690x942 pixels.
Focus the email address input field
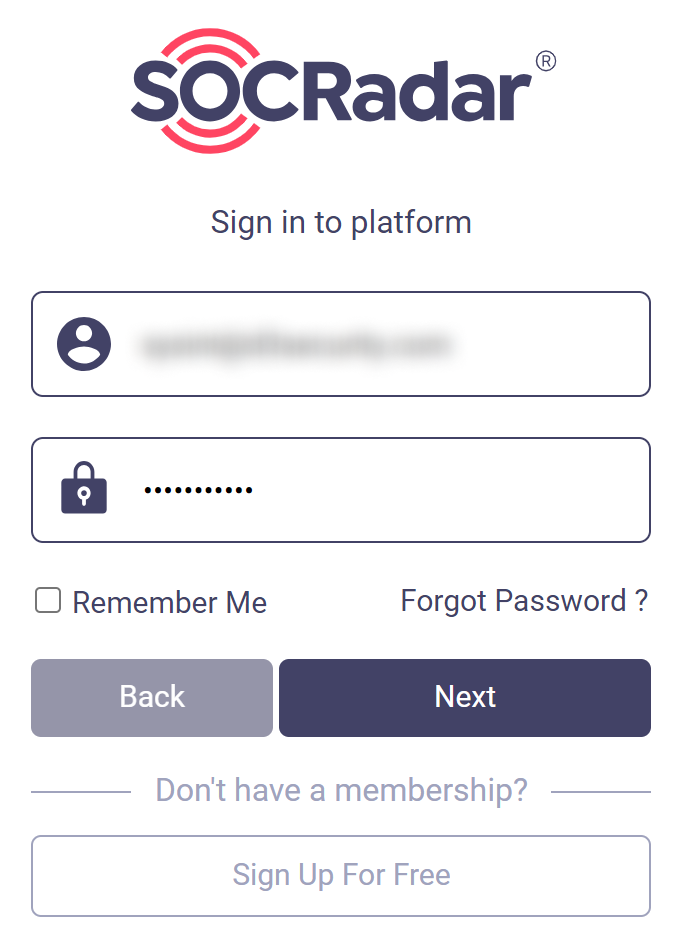click(x=380, y=344)
